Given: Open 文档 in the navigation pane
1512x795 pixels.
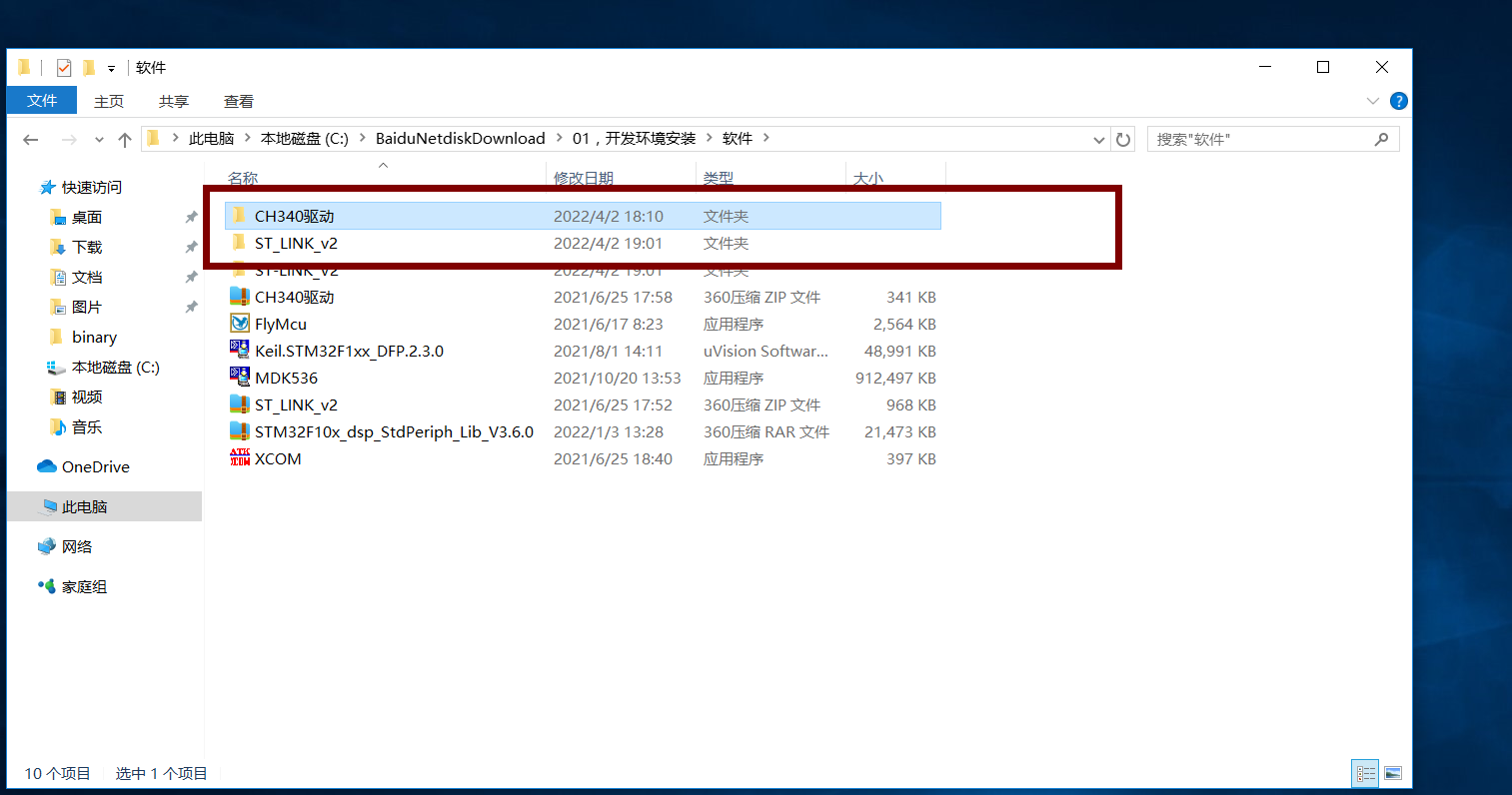Looking at the screenshot, I should coord(87,277).
